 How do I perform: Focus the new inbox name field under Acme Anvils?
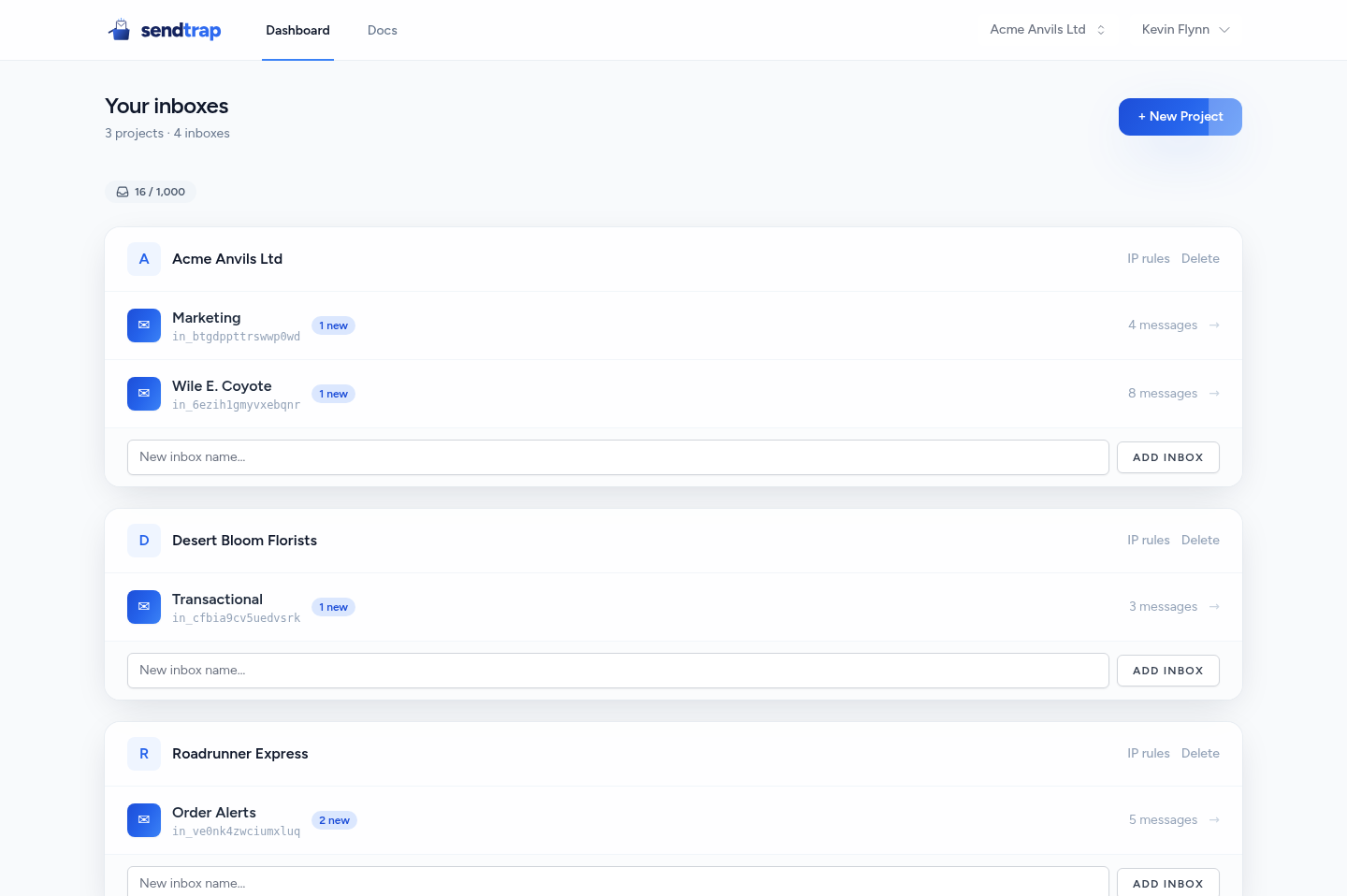618,457
